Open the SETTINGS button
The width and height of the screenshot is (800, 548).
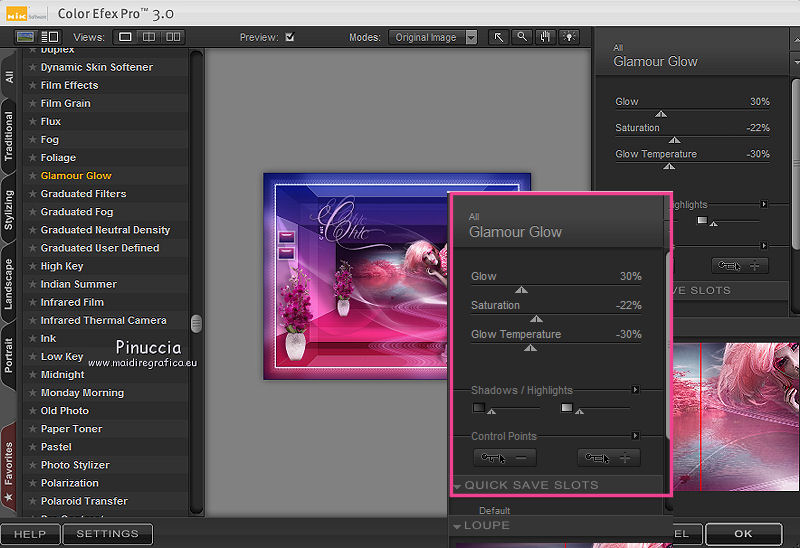pos(107,534)
